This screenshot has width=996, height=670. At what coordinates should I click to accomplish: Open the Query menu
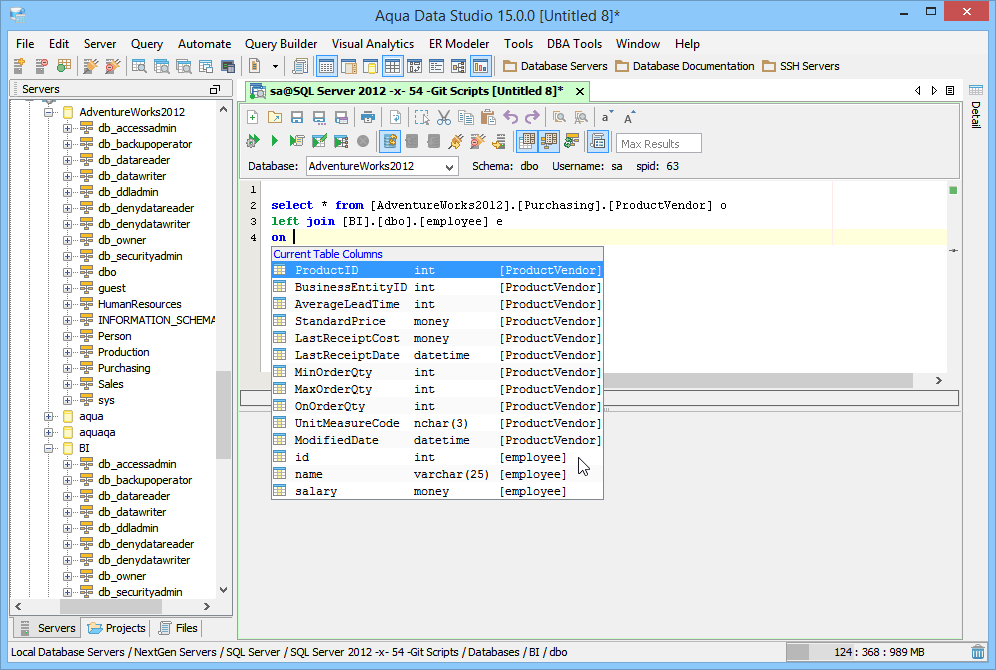point(147,44)
